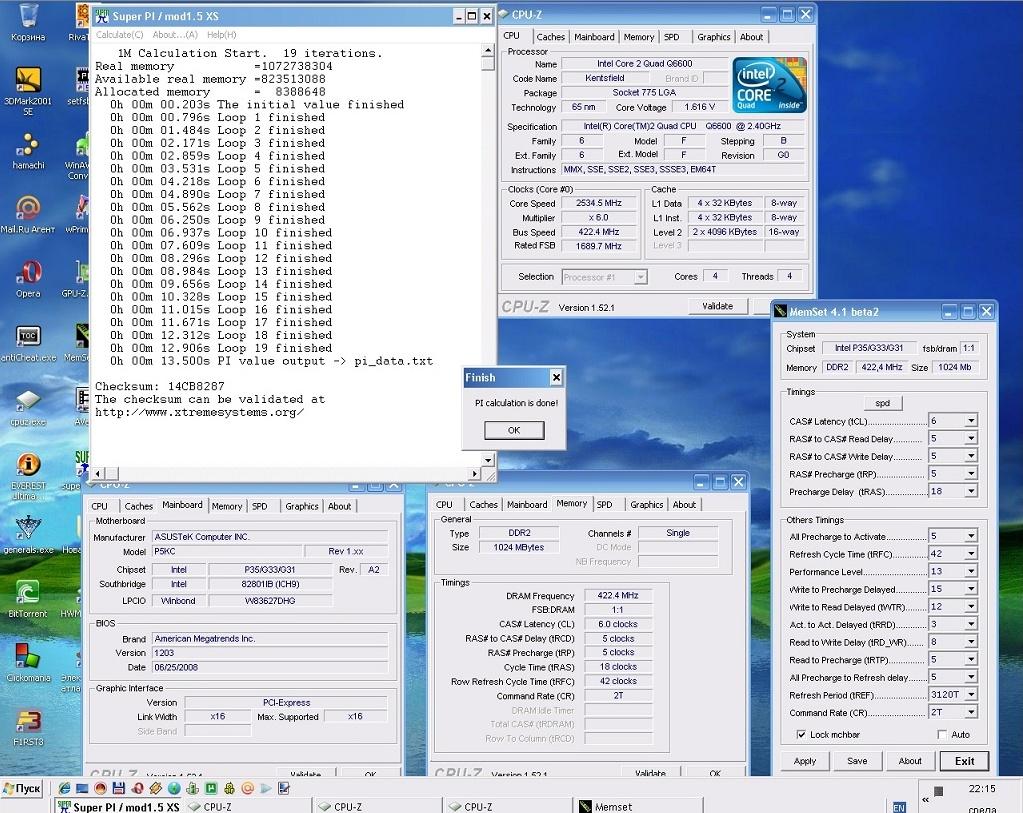Image resolution: width=1023 pixels, height=813 pixels.
Task: Click Save button in MemSet
Action: click(x=857, y=761)
